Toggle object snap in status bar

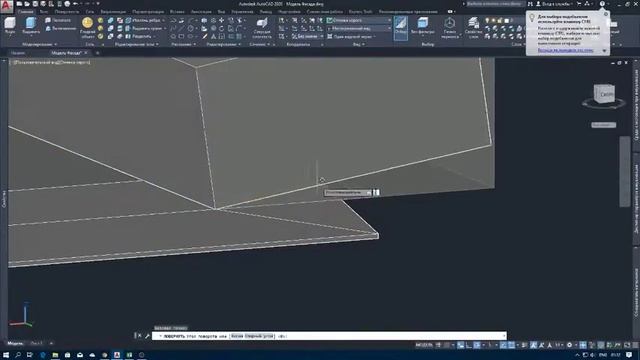(x=511, y=345)
